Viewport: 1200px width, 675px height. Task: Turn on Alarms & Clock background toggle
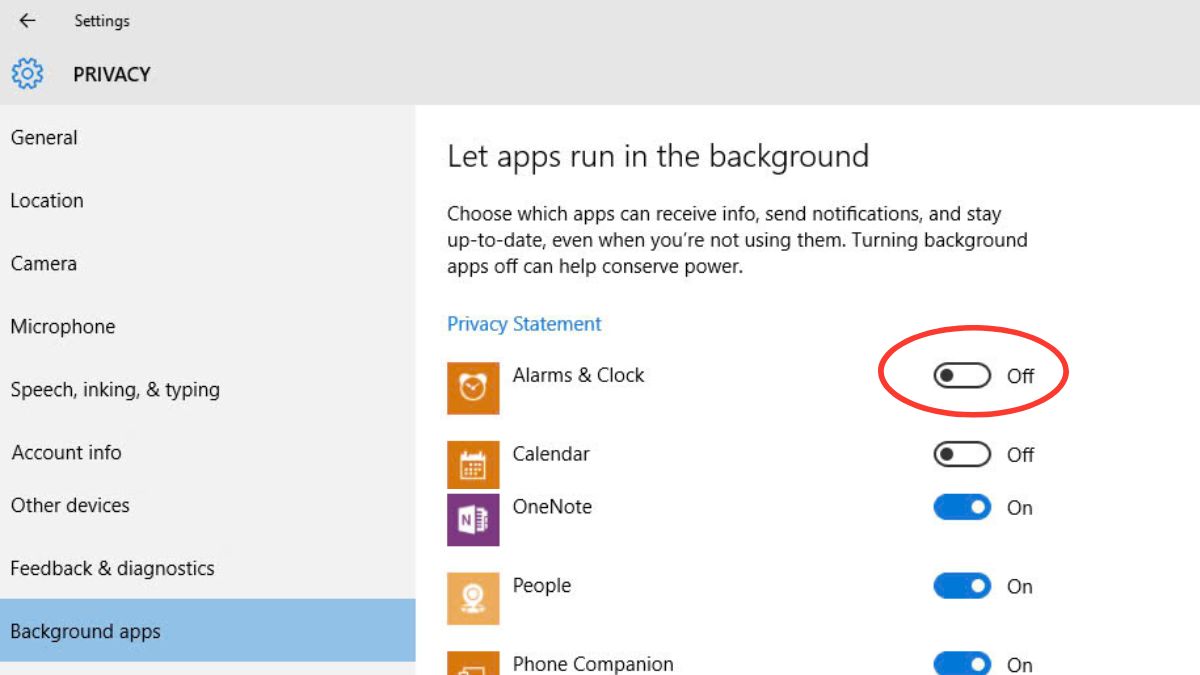pyautogui.click(x=962, y=376)
